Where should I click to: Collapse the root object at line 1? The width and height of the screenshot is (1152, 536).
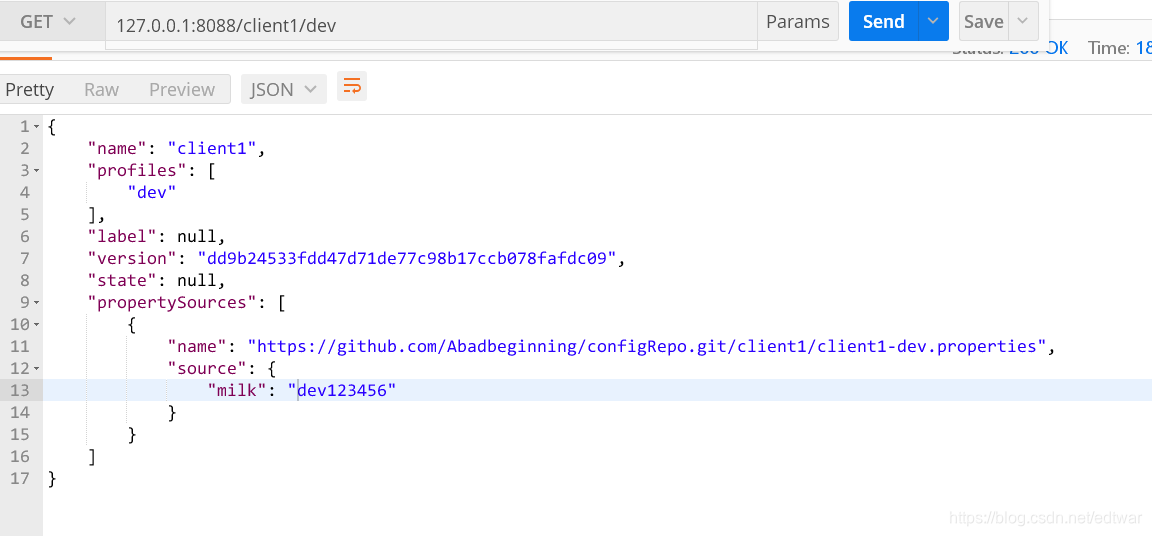(37, 127)
